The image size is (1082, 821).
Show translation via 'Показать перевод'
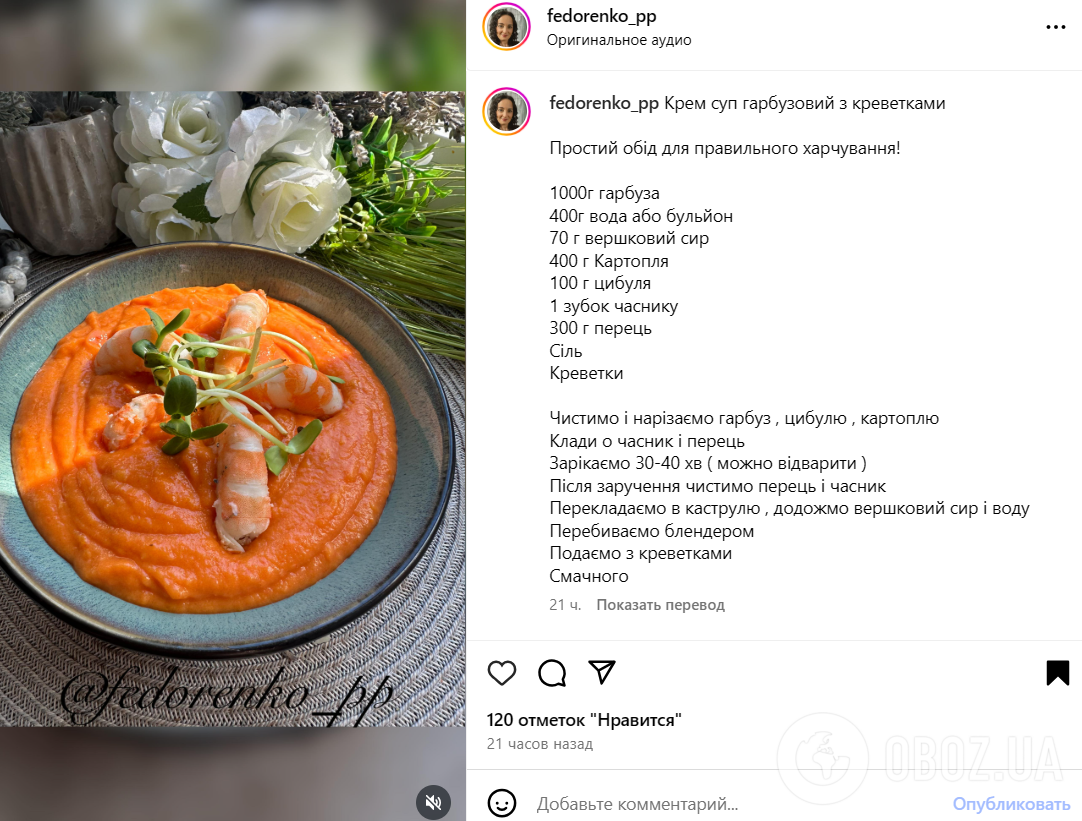660,605
